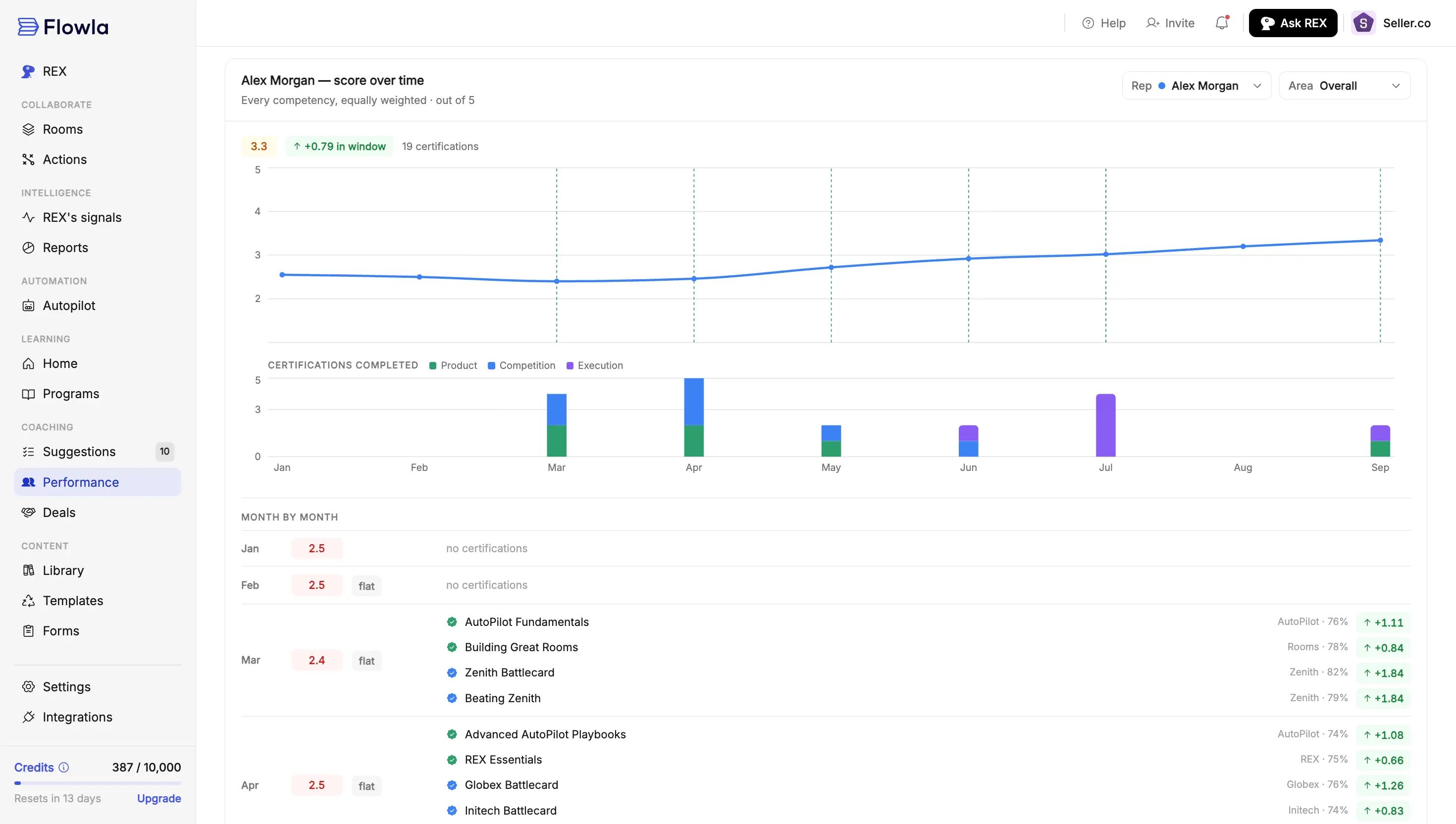This screenshot has height=824, width=1456.
Task: Click the September score data point
Action: pos(1380,241)
